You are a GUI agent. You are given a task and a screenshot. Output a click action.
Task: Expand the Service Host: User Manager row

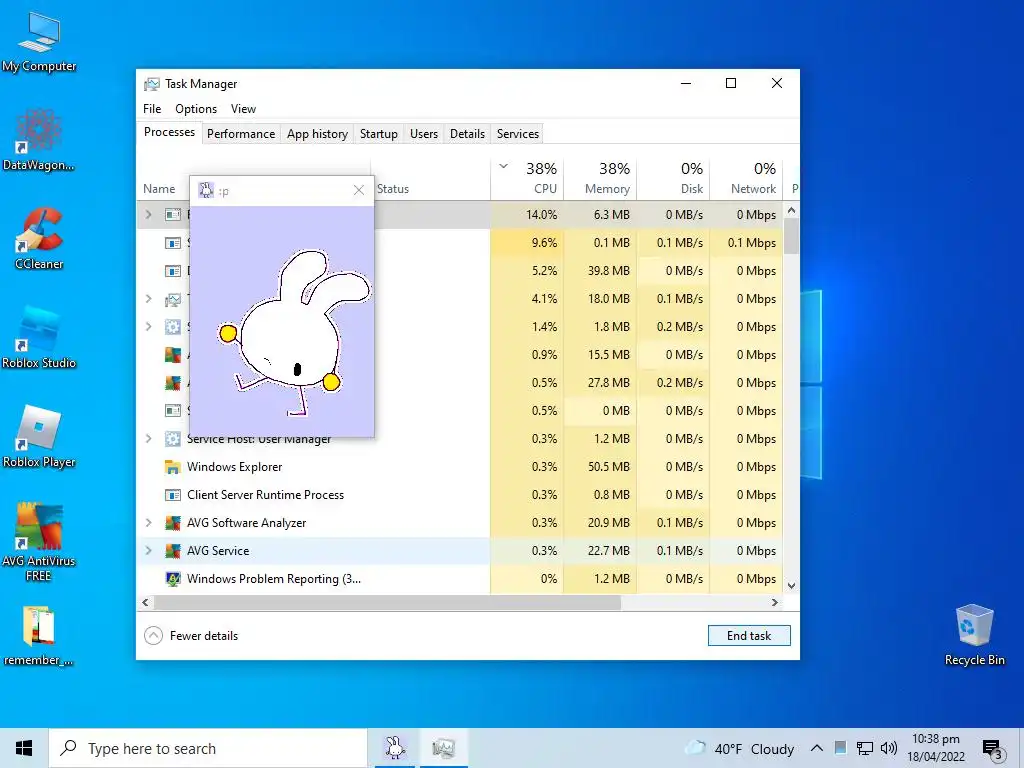(149, 439)
